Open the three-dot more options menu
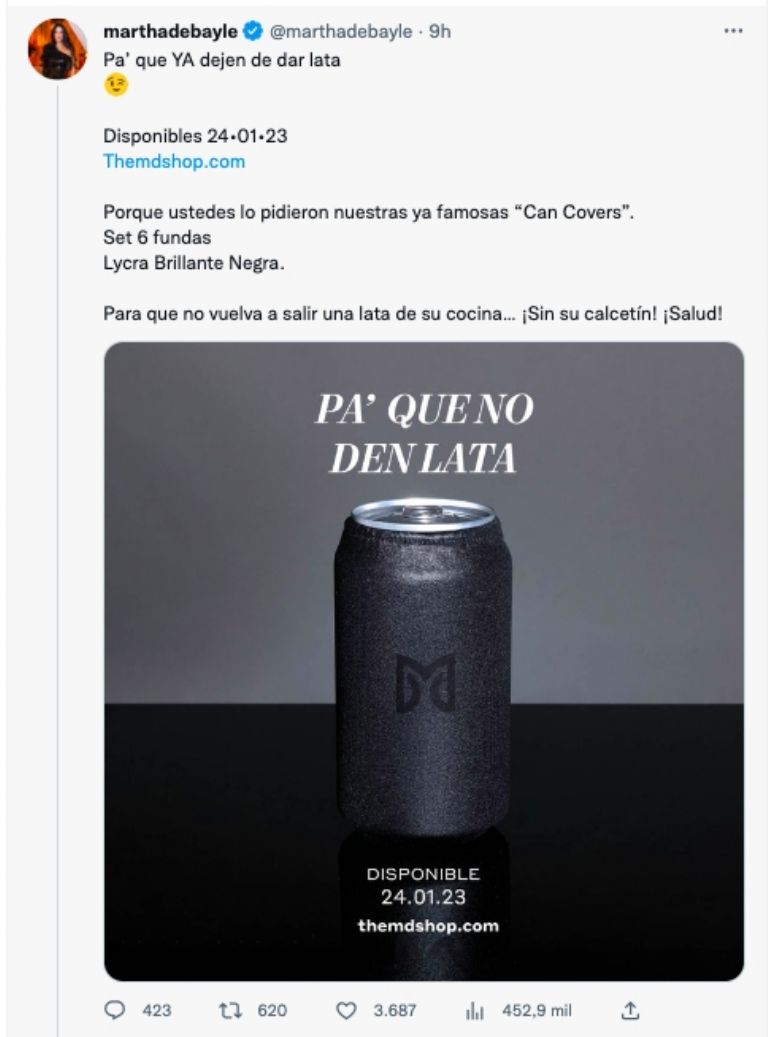Screen dimensions: 768x1037 (x=733, y=32)
